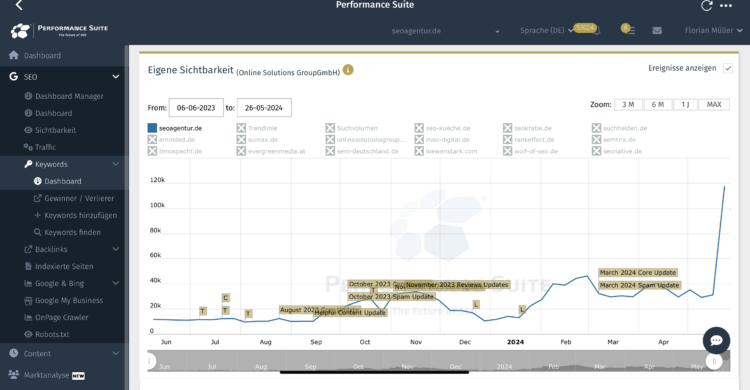750x390 pixels.
Task: Expand the Florian Müller user menu
Action: click(x=713, y=31)
